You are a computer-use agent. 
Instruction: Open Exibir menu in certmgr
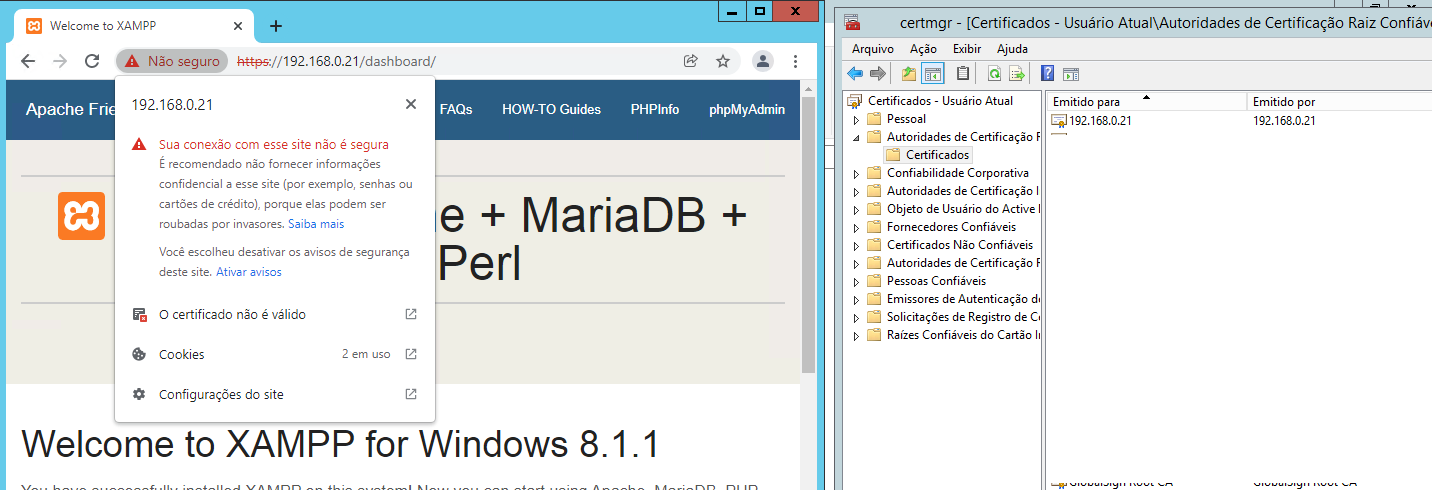pyautogui.click(x=967, y=48)
